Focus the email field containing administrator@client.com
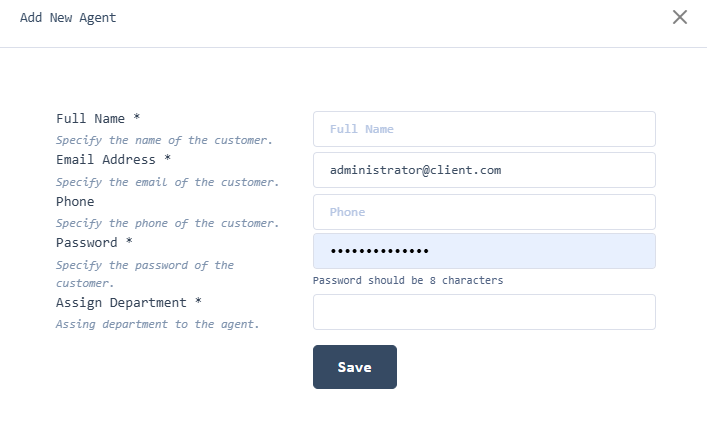 tap(484, 170)
